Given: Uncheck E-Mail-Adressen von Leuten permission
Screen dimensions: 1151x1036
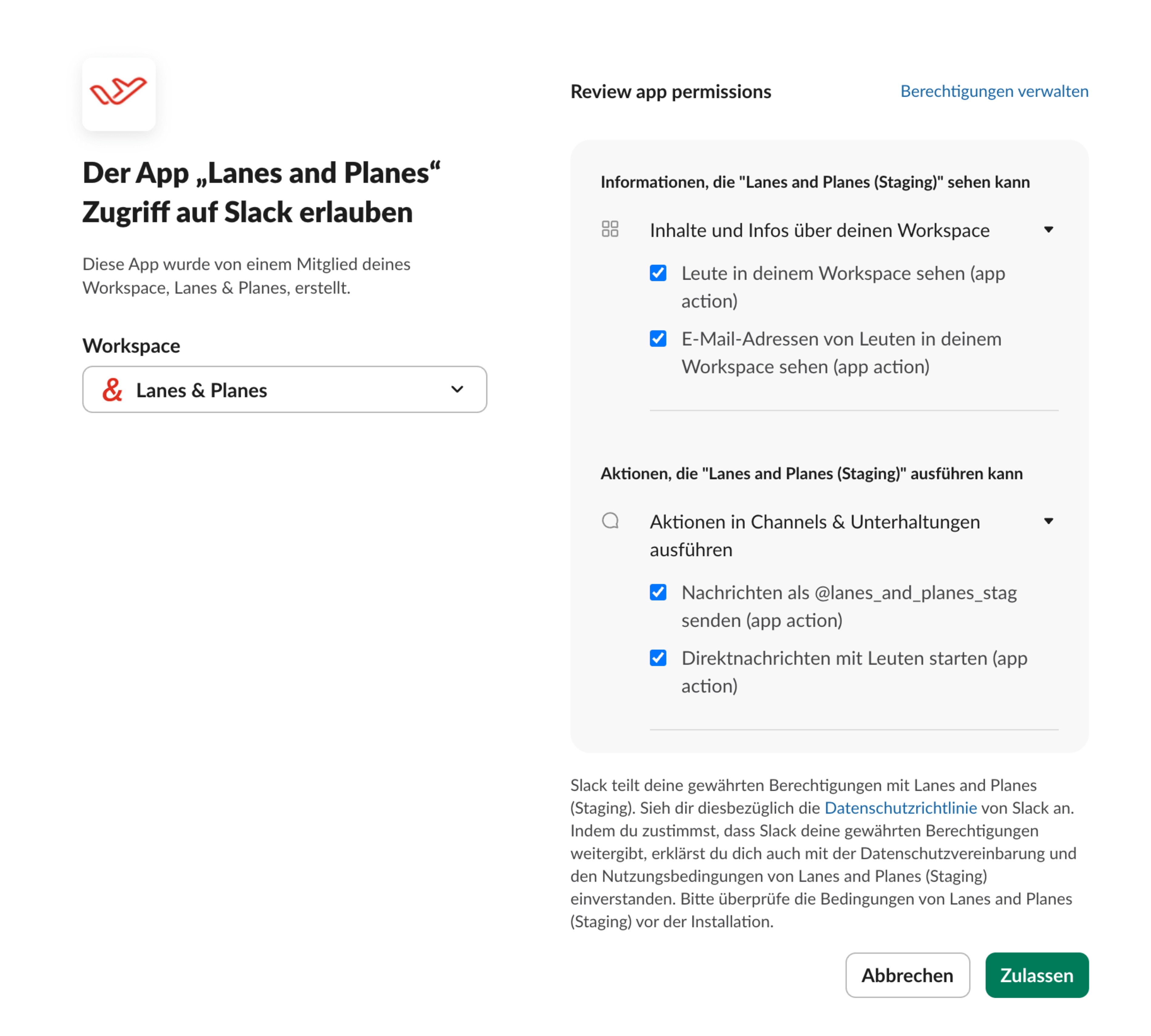Looking at the screenshot, I should coord(658,339).
